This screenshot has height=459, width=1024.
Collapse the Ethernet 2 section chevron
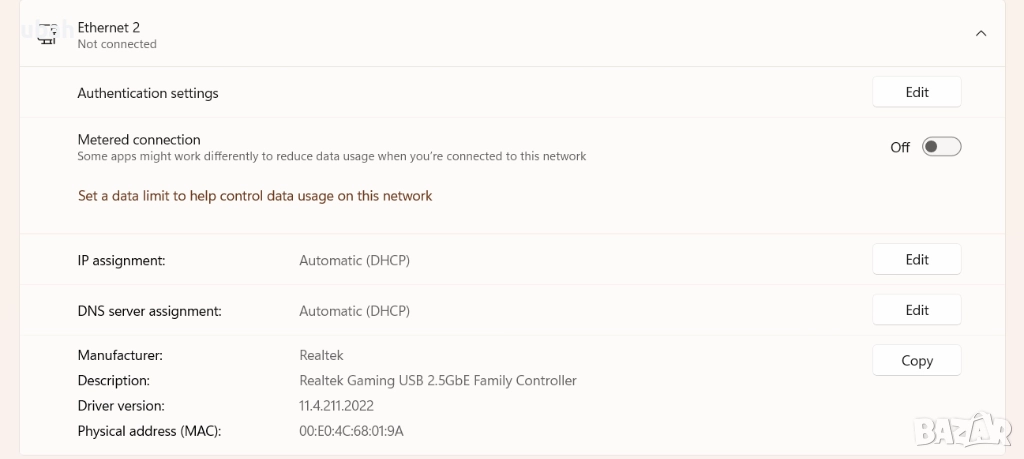[x=981, y=33]
